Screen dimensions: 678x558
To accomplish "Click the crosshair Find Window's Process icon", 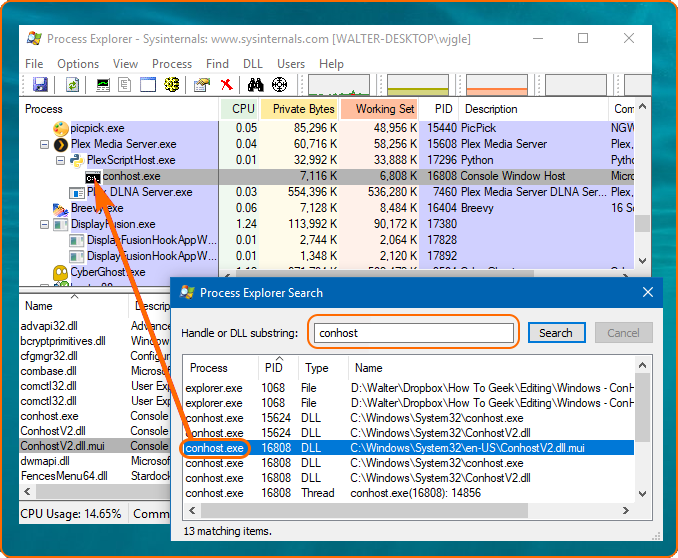I will point(279,84).
